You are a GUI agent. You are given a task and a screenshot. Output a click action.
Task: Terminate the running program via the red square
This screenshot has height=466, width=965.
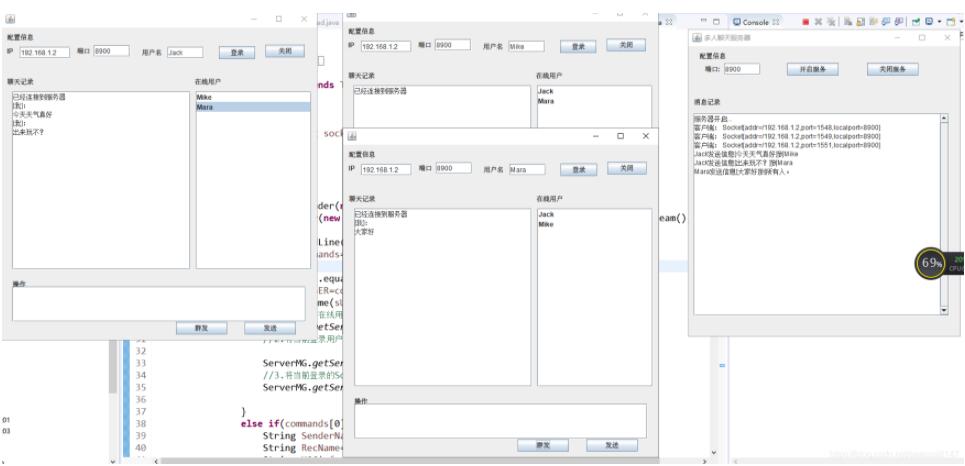click(806, 22)
